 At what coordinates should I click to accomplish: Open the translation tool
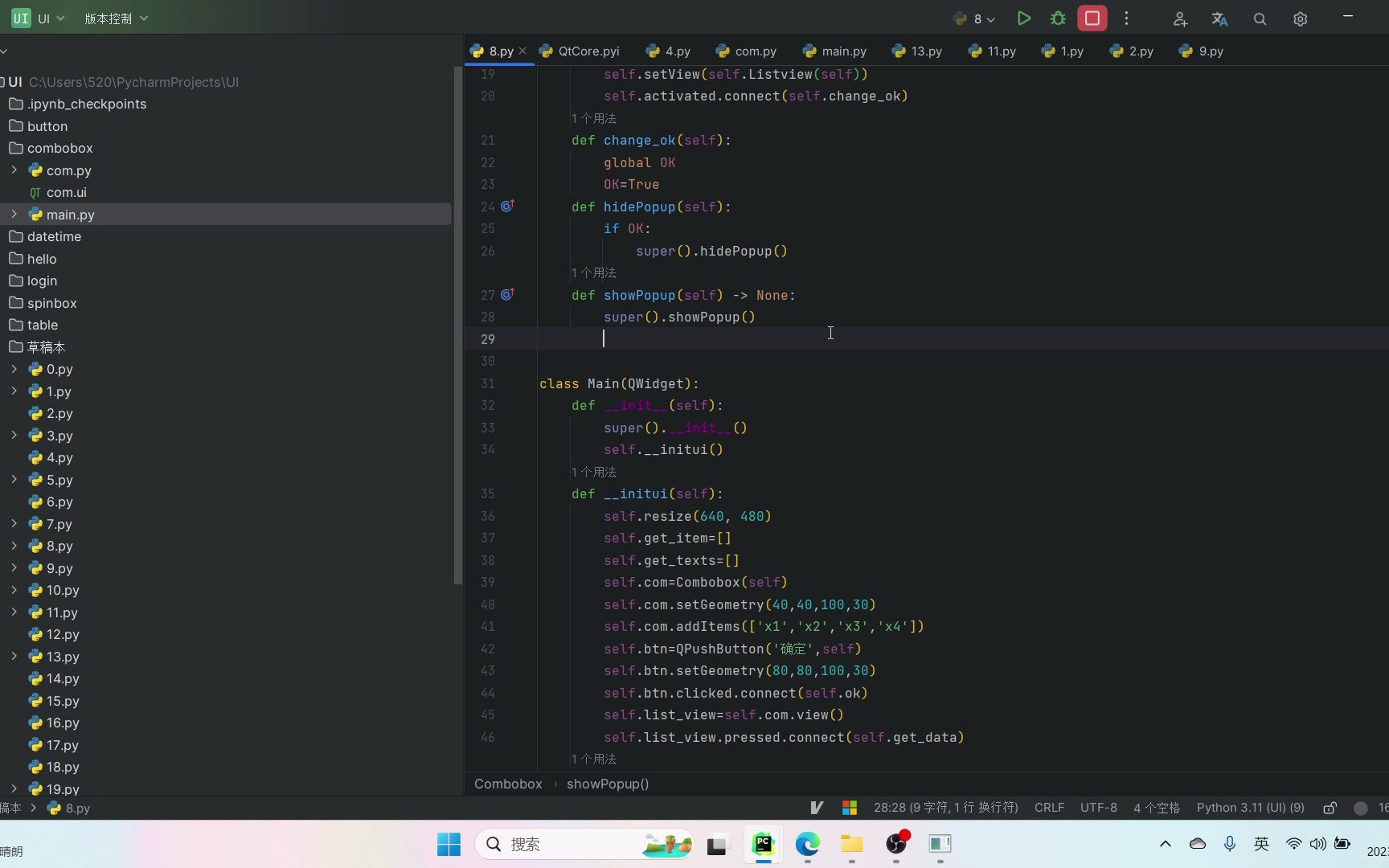click(x=1219, y=18)
